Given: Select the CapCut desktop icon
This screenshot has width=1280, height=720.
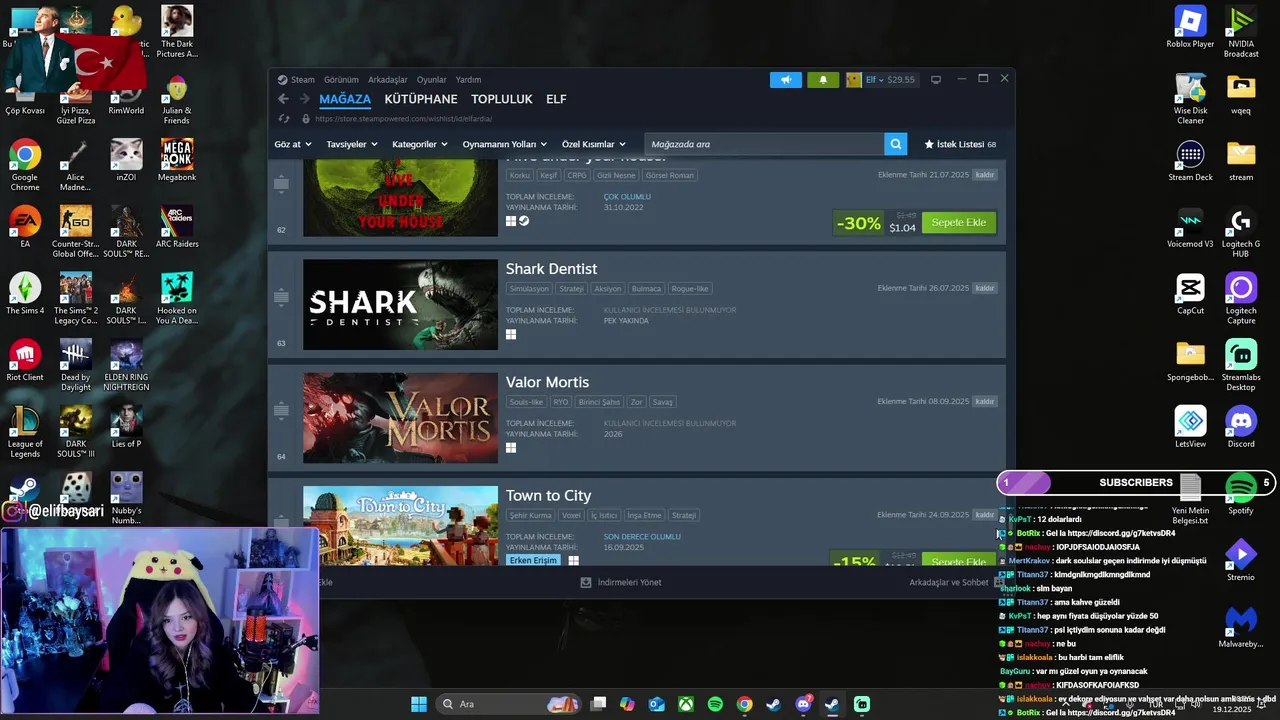Looking at the screenshot, I should [1190, 295].
